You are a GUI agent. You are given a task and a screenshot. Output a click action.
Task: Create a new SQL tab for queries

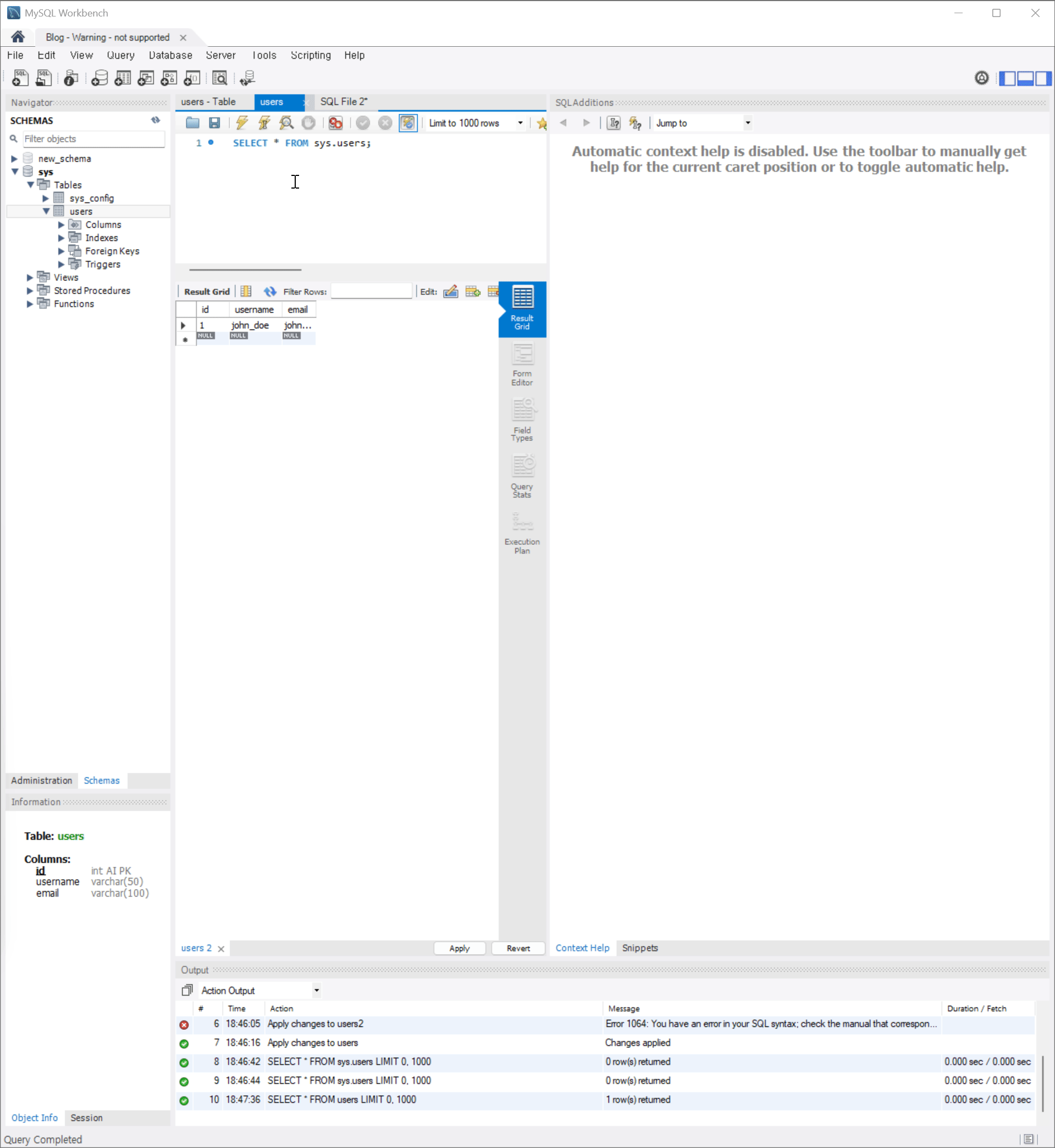tap(20, 78)
